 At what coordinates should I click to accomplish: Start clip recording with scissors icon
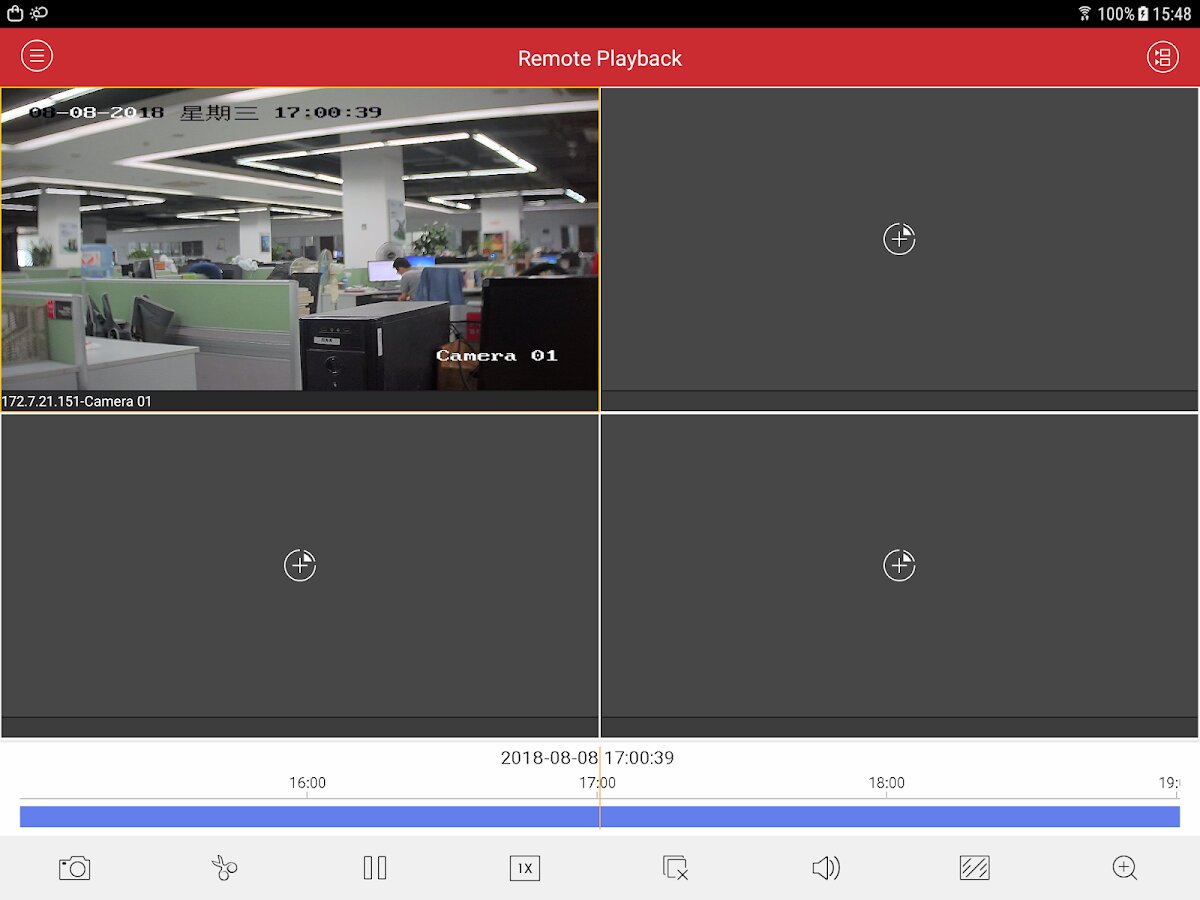coord(224,868)
